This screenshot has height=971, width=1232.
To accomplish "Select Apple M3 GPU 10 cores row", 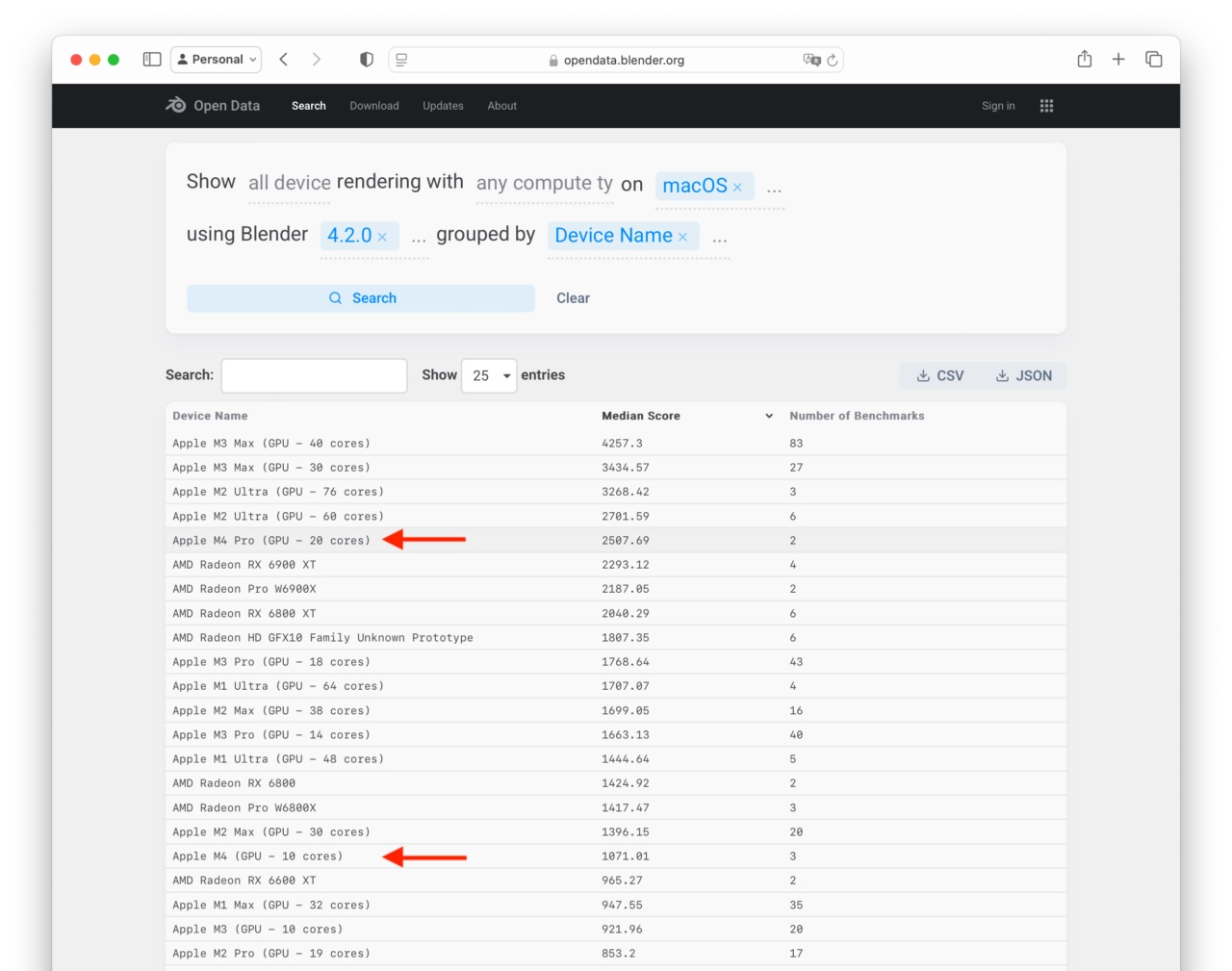I will tap(616, 930).
